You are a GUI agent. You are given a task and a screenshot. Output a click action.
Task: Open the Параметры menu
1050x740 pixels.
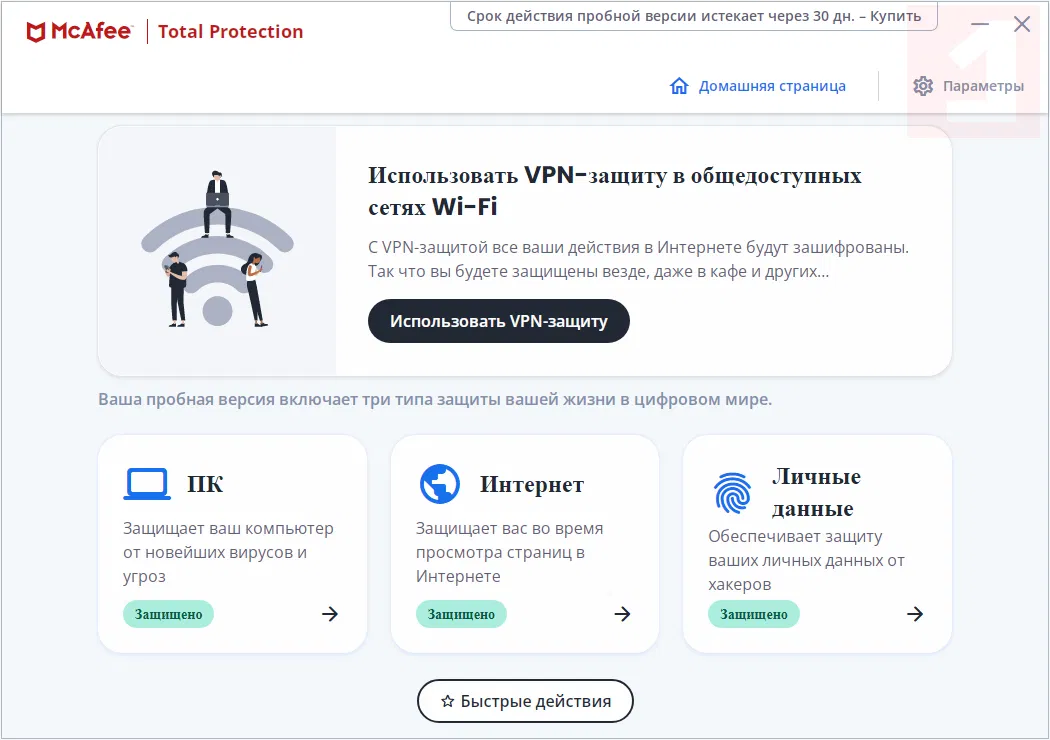982,86
